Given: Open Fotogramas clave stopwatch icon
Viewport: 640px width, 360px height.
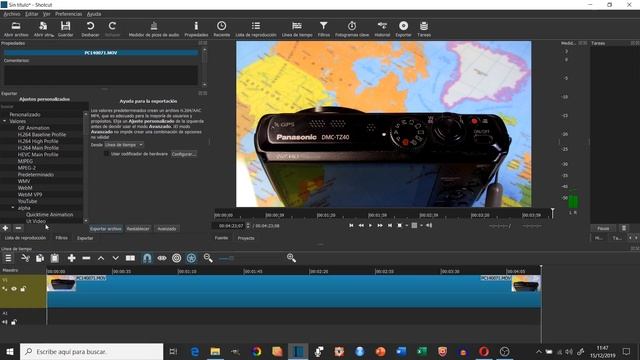Looking at the screenshot, I should (352, 29).
